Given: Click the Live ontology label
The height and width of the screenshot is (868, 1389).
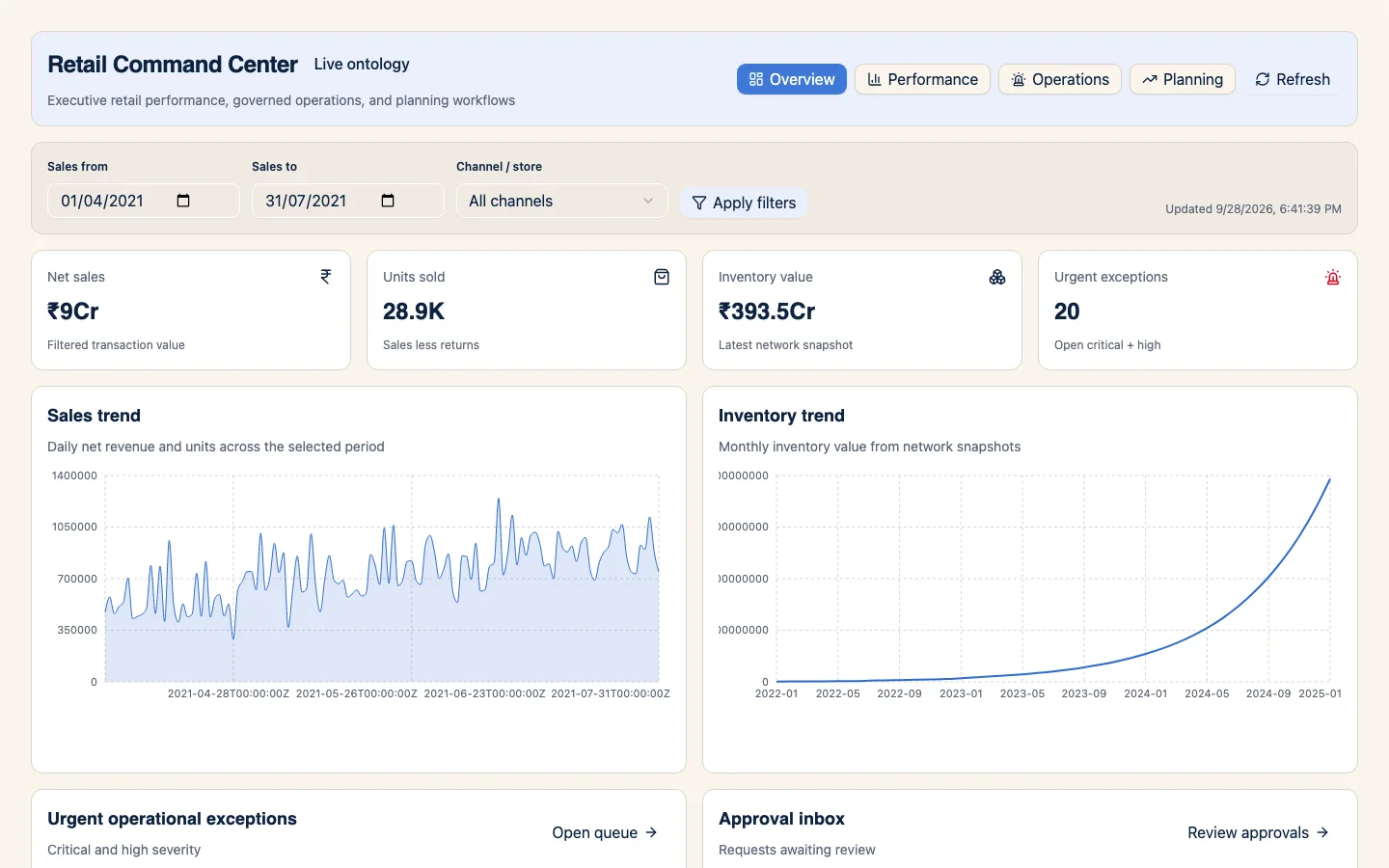Looking at the screenshot, I should (362, 64).
